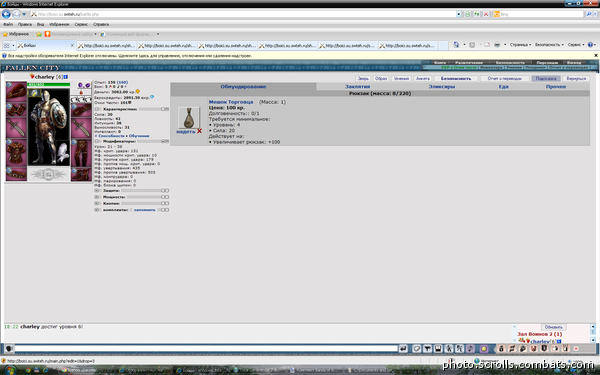Click the equipped body armor slot
The image size is (600, 375).
tap(16, 152)
